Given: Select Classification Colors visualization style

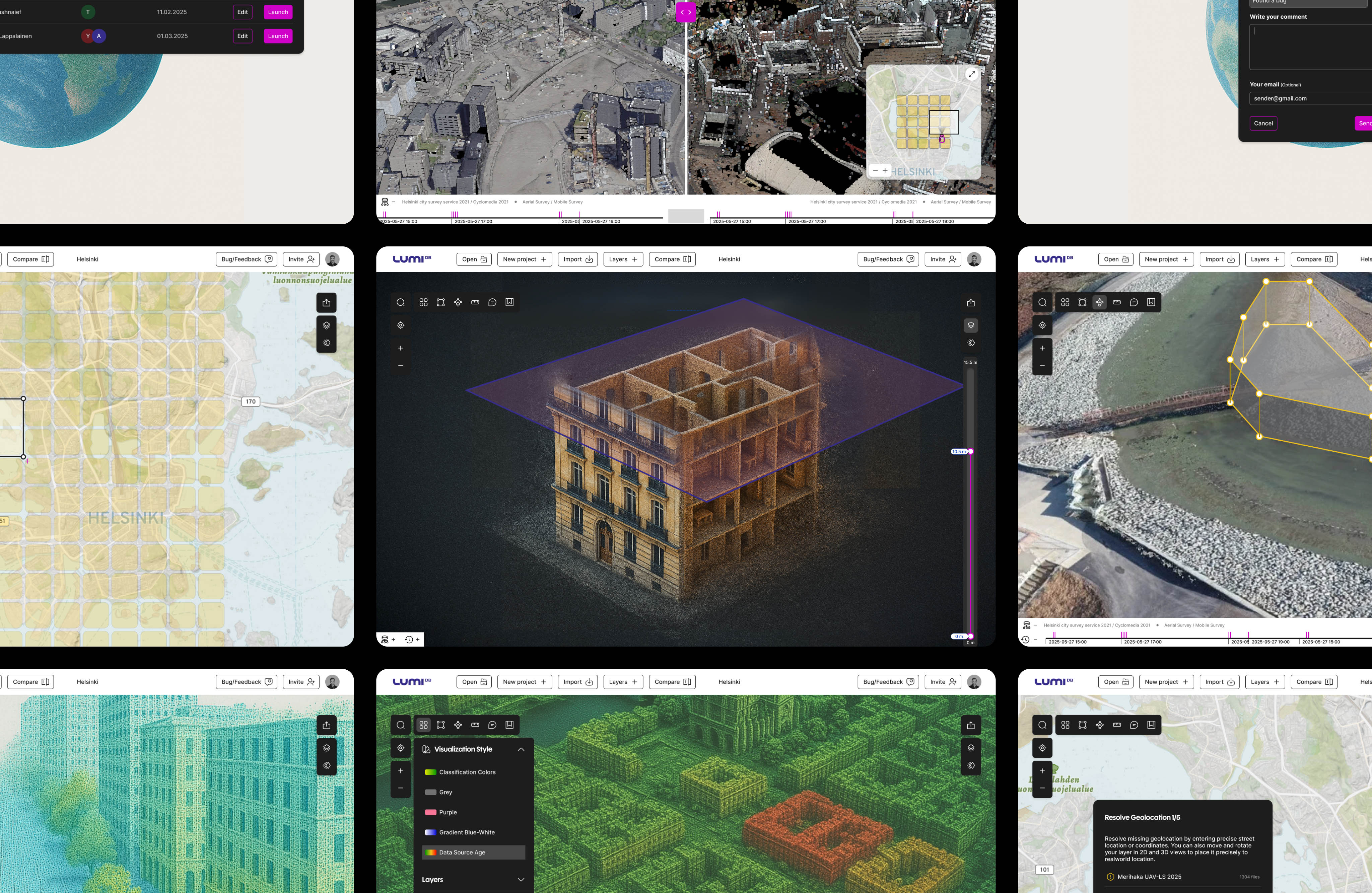Looking at the screenshot, I should tap(467, 772).
